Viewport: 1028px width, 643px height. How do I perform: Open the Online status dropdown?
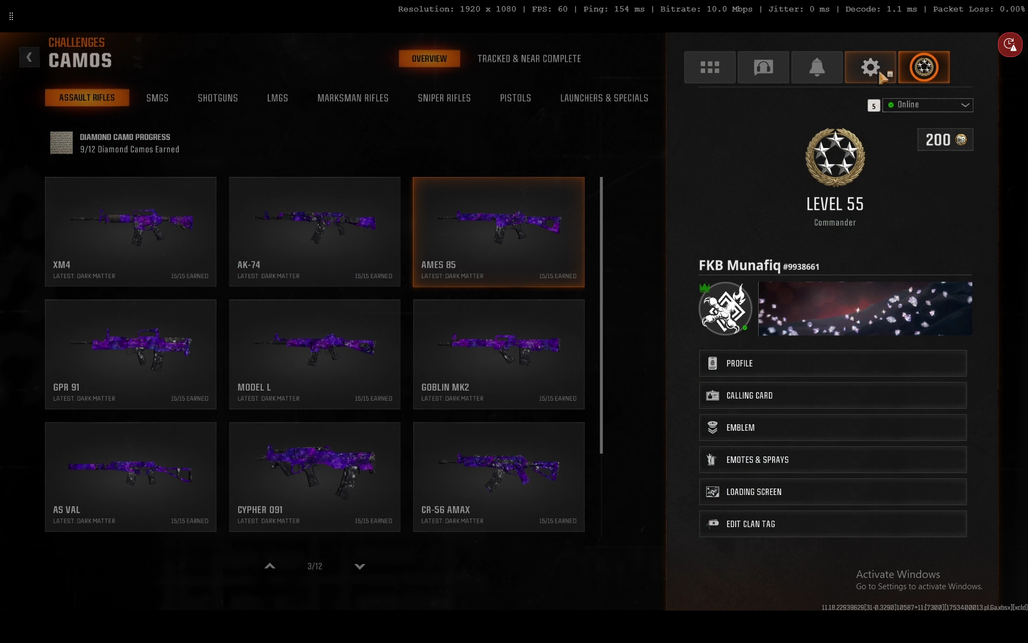click(928, 105)
